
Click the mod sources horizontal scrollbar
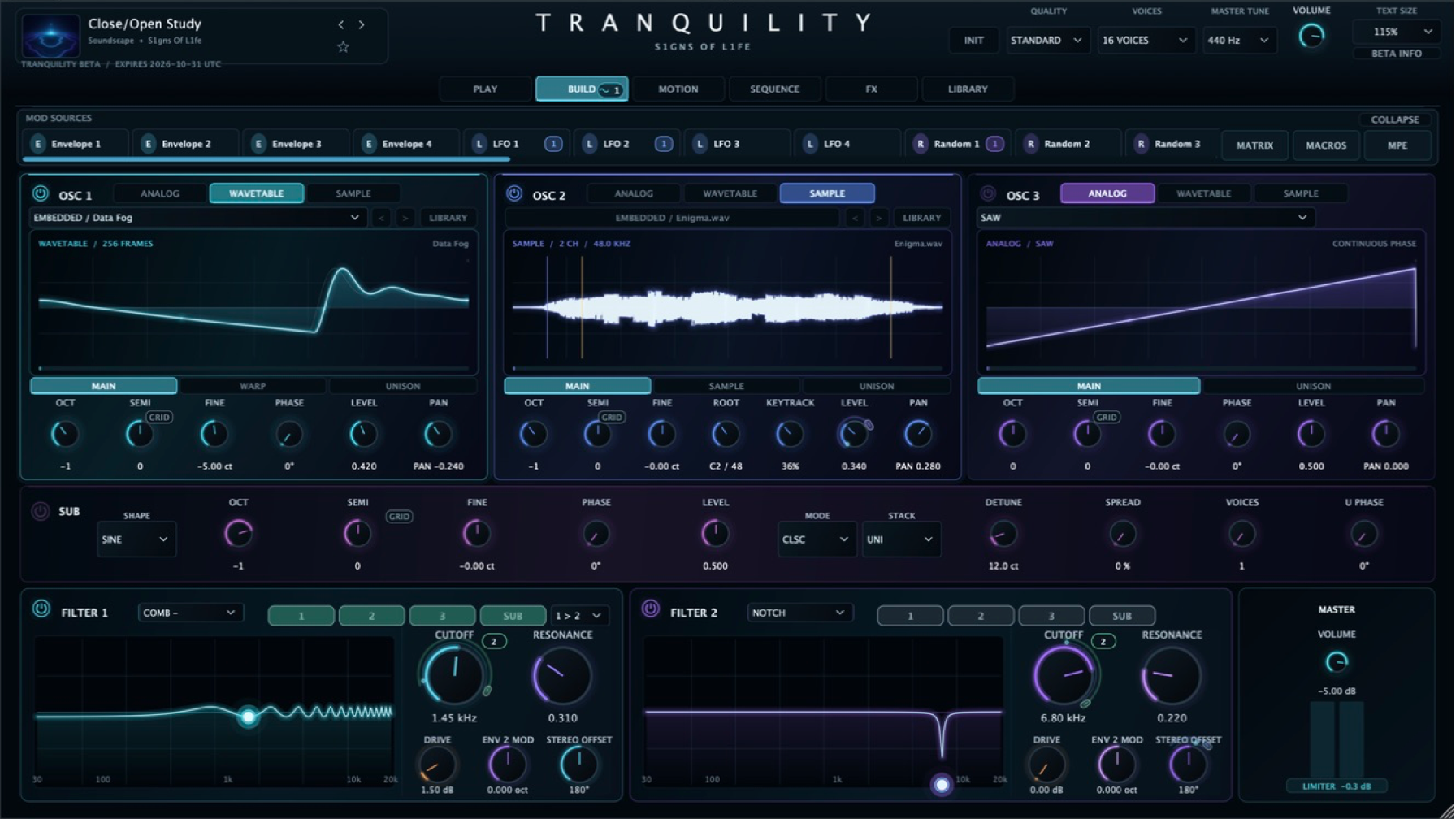click(266, 159)
